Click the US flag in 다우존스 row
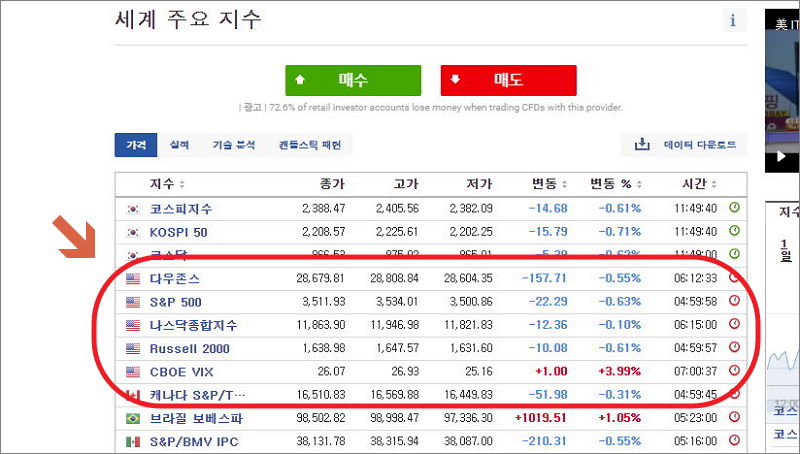Viewport: 800px width, 454px height. pyautogui.click(x=133, y=279)
